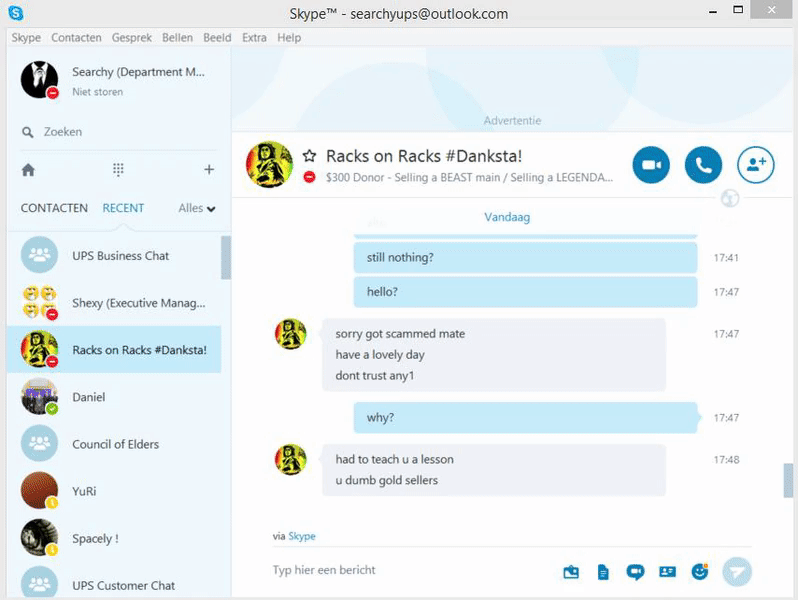Click Searchy (Department M... profile name
Screen dimensions: 798x600
tap(138, 72)
